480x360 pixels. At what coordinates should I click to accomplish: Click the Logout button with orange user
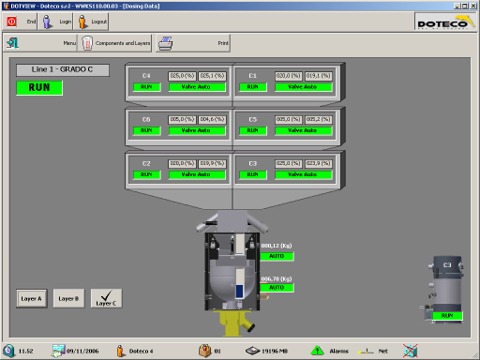coord(91,22)
